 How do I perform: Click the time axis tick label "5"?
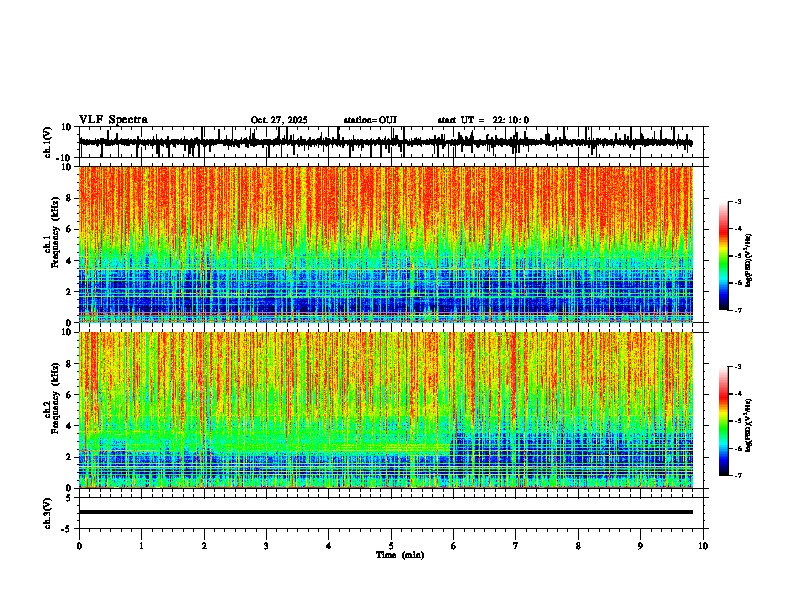(x=391, y=546)
